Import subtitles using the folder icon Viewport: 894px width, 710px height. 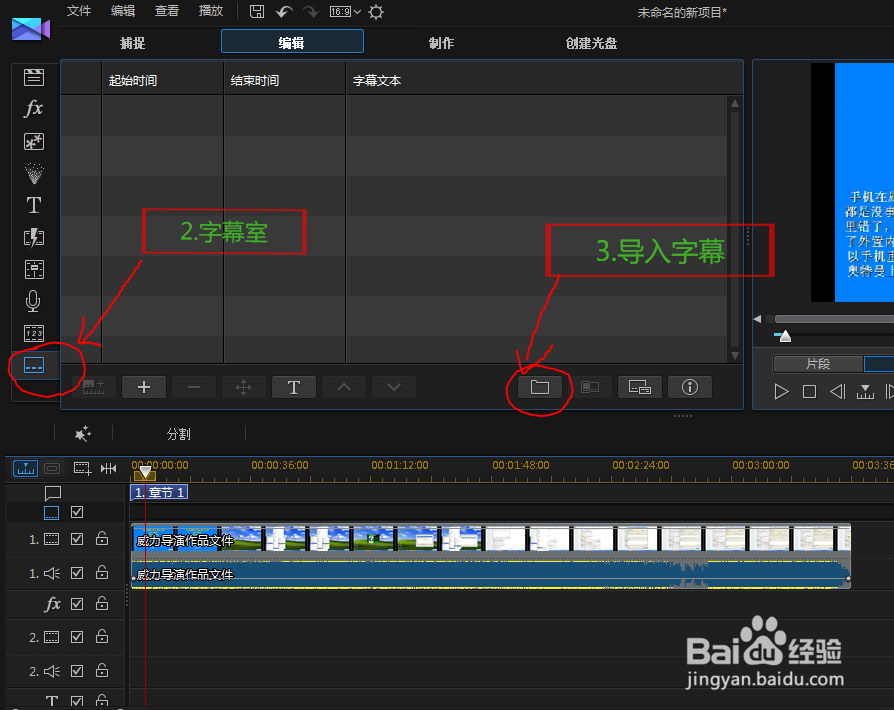539,387
